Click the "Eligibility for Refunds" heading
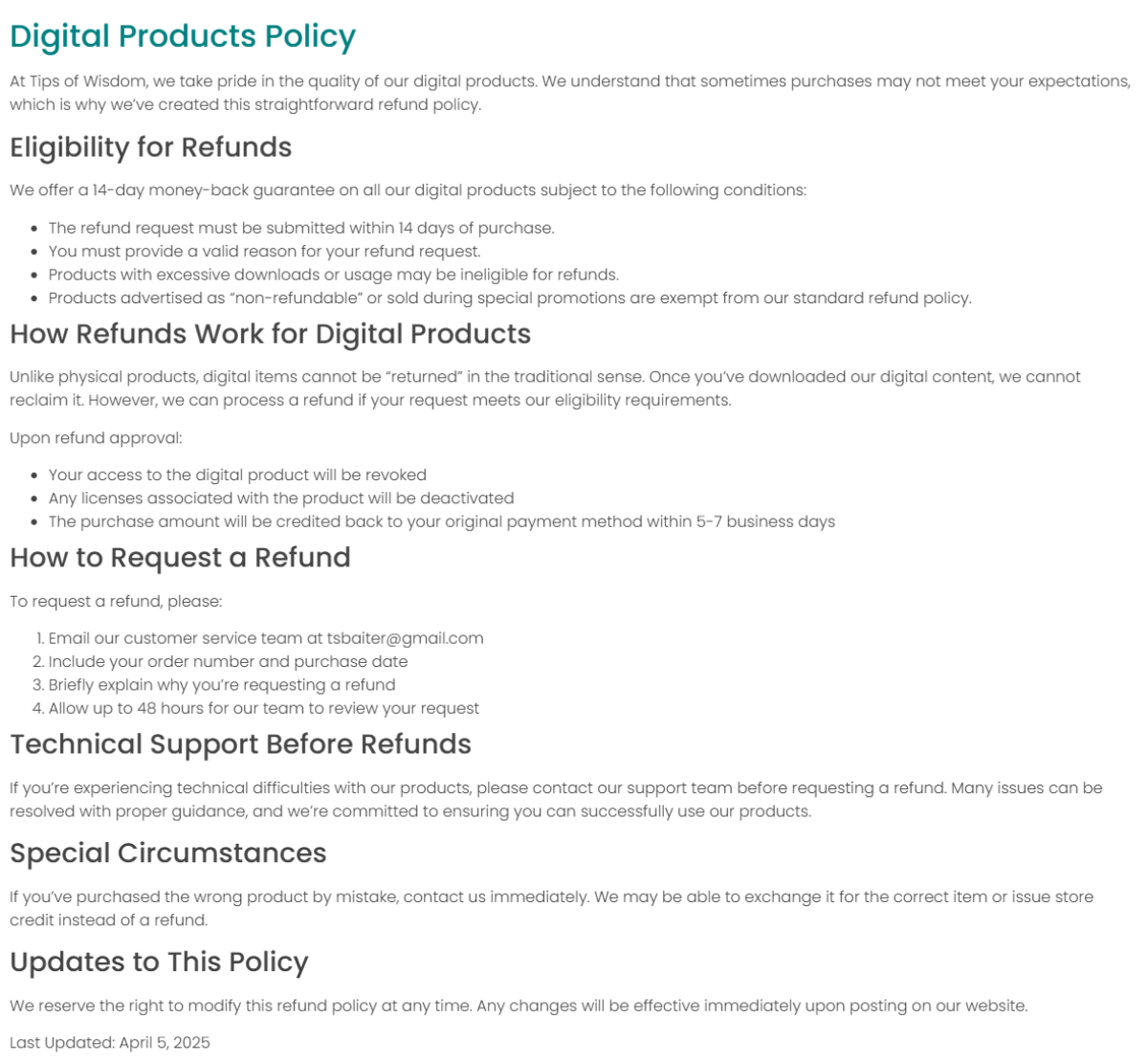 151,147
